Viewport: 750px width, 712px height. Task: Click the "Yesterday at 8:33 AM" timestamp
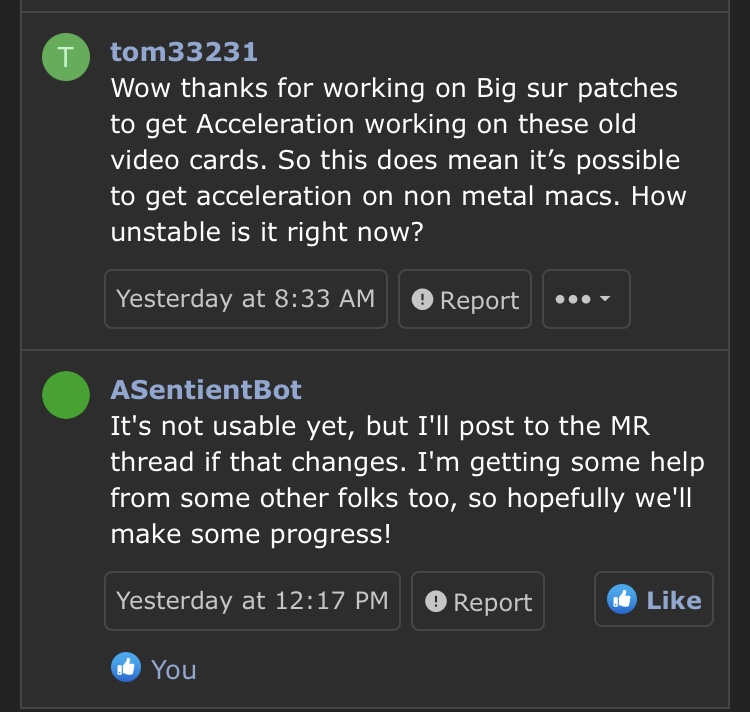pos(245,298)
